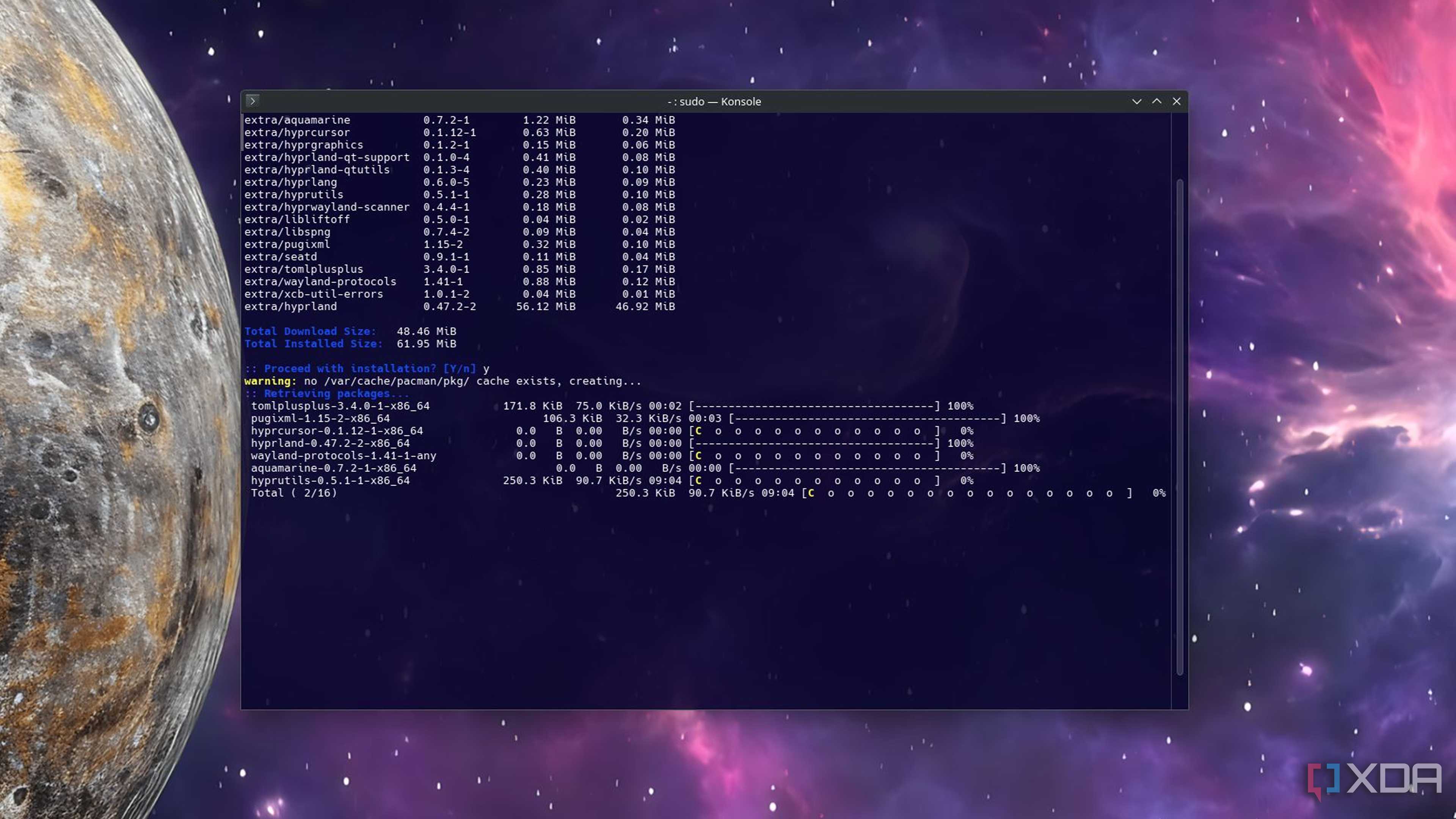Screen dimensions: 1456x819
Task: Click 'extra/pugixml' in the list
Action: pos(287,244)
